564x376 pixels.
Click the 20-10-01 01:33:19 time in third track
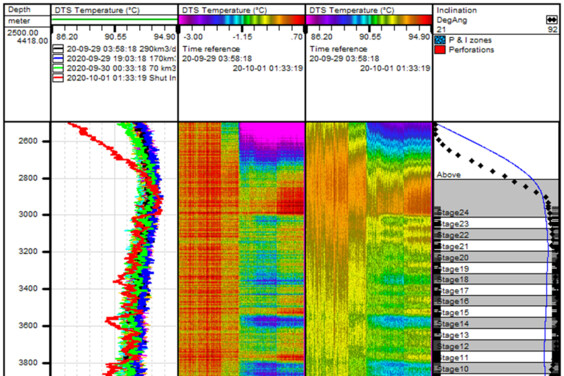click(x=395, y=68)
